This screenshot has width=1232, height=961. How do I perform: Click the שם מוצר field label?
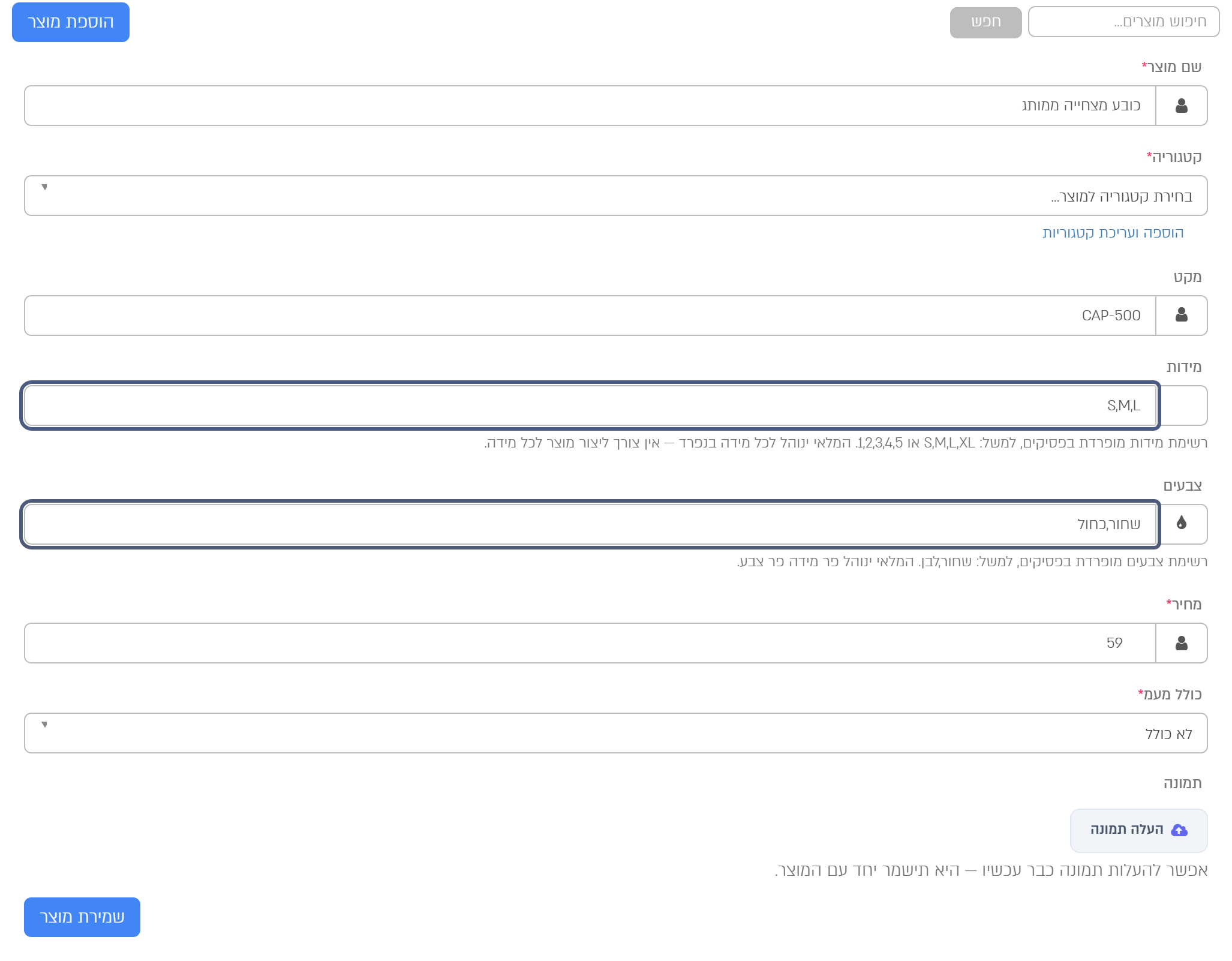tap(1171, 67)
